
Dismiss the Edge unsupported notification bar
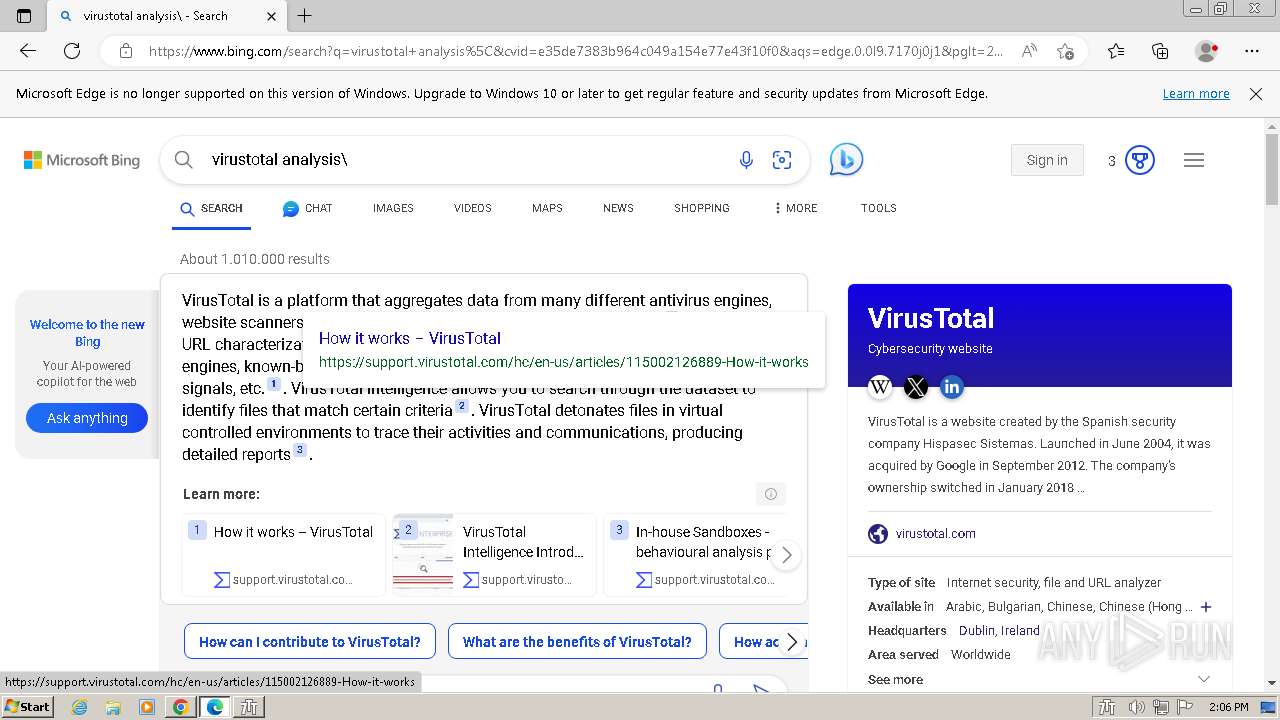click(x=1256, y=94)
